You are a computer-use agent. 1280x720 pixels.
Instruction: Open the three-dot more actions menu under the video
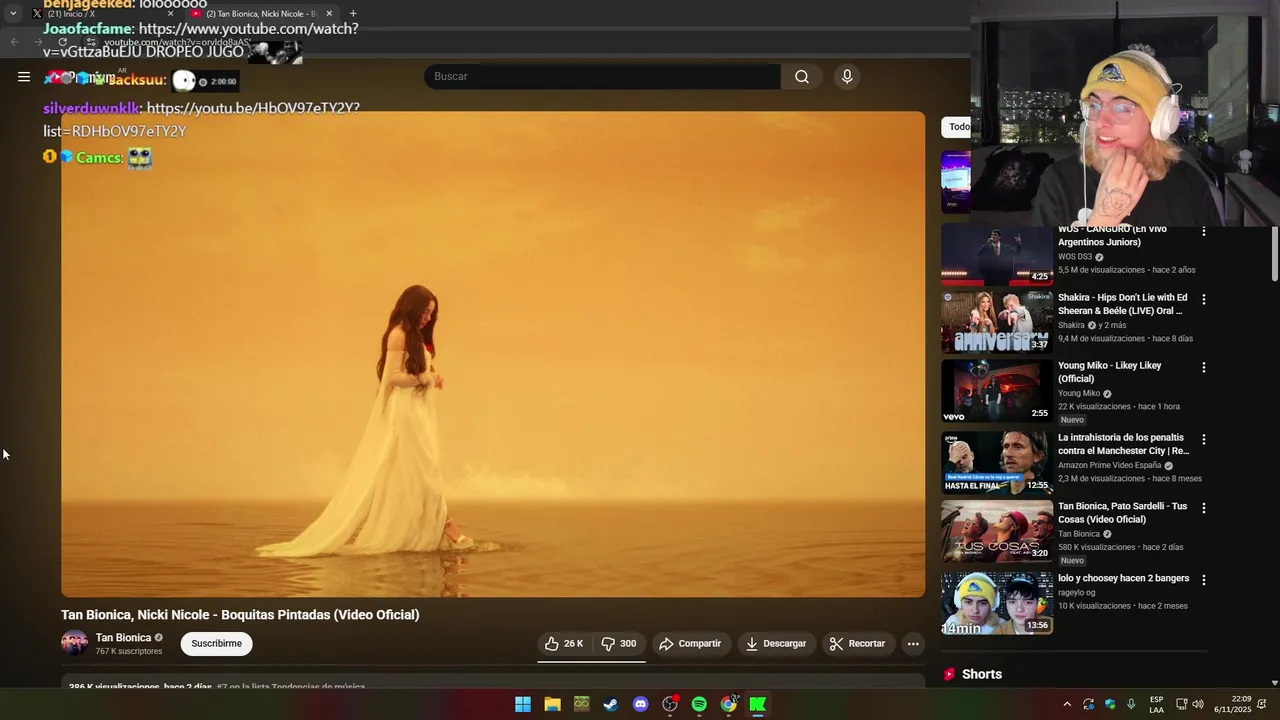913,644
